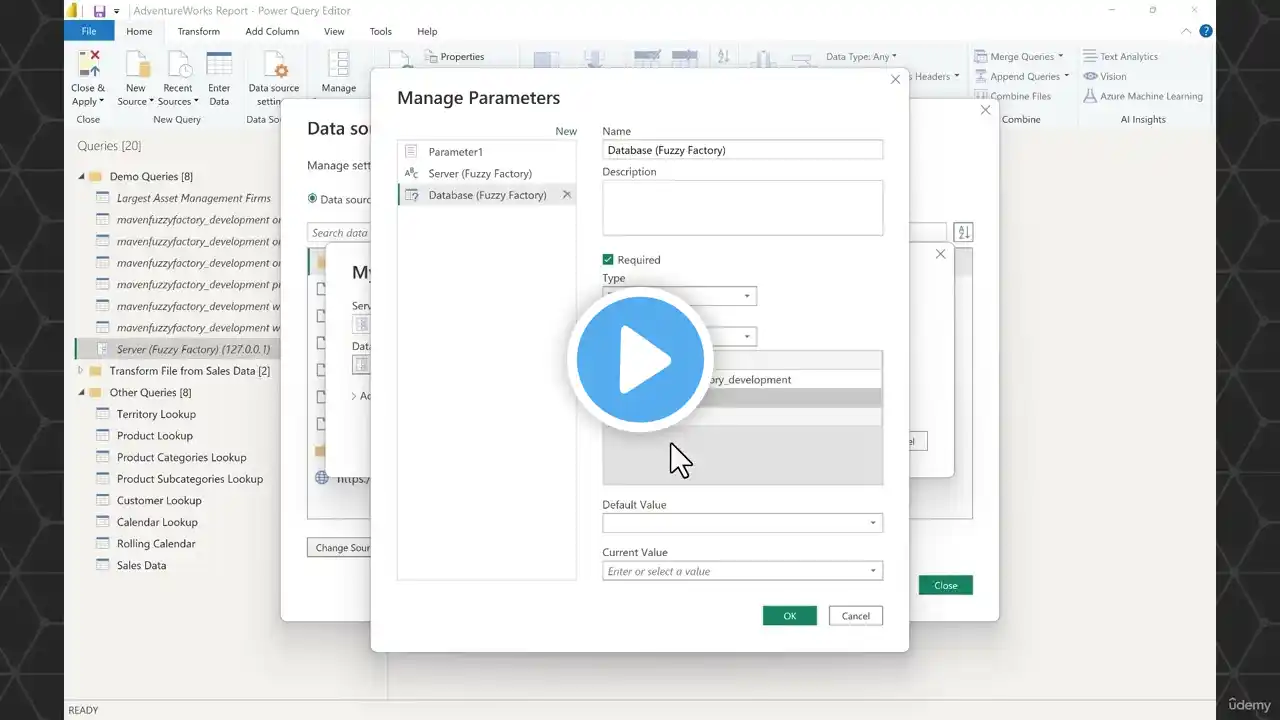Switch to the Transform tab
The image size is (1280, 720).
(198, 31)
